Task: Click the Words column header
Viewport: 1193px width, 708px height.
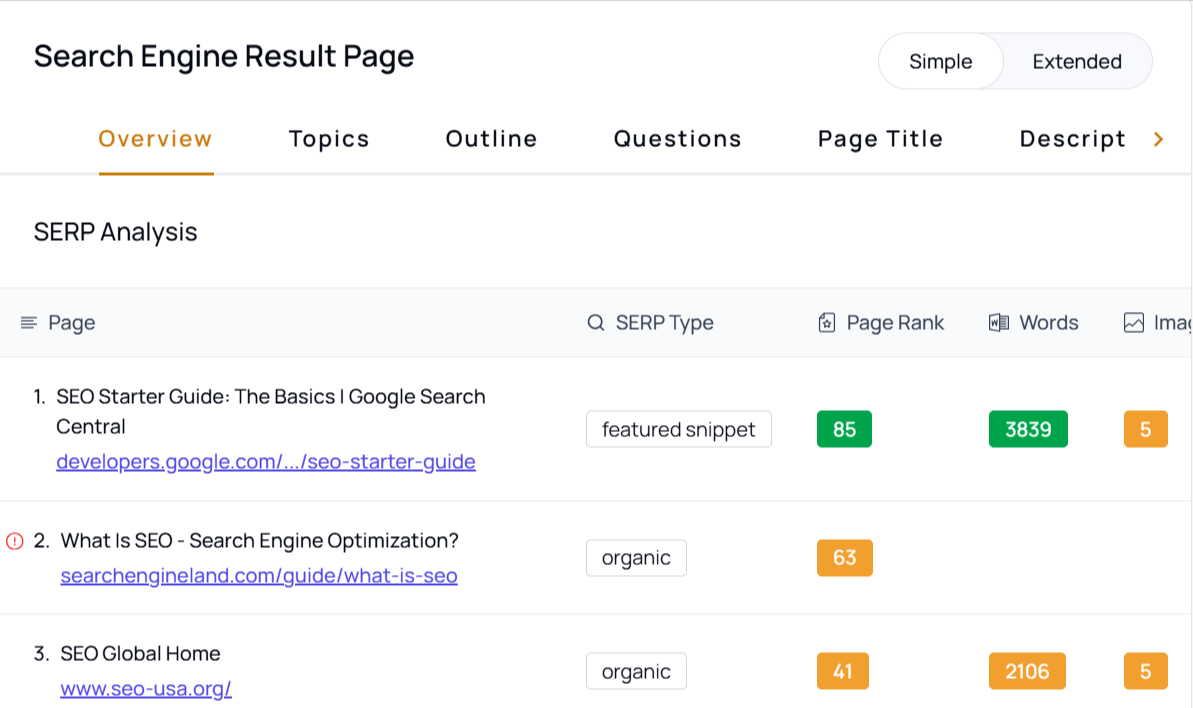Action: (x=1048, y=322)
